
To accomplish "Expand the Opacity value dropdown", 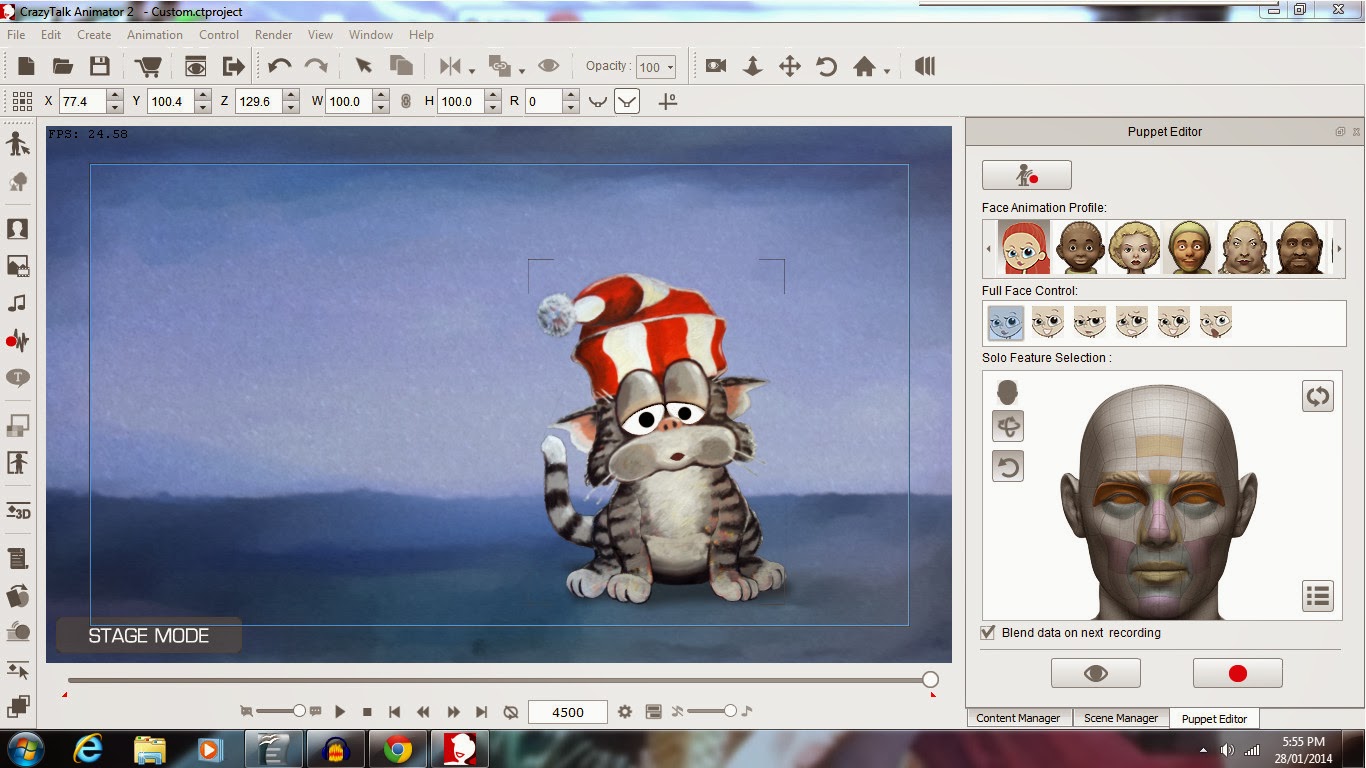I will point(669,68).
